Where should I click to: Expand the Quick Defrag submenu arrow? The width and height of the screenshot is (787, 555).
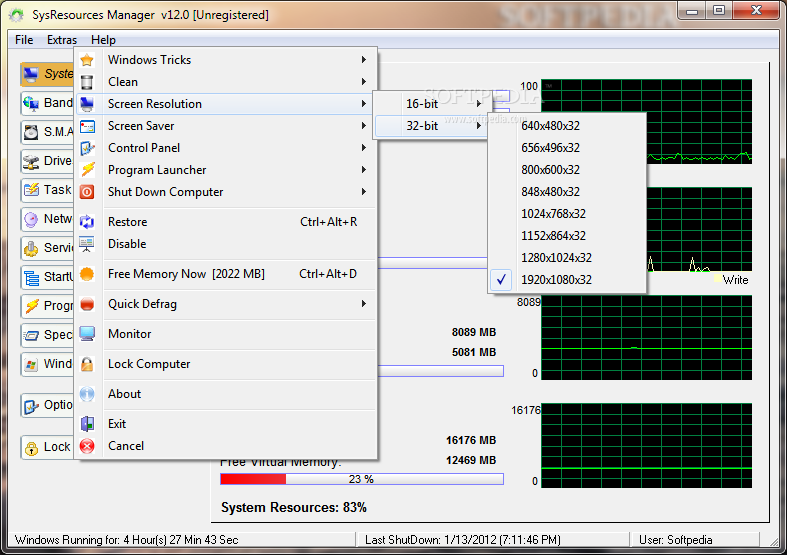tap(363, 304)
